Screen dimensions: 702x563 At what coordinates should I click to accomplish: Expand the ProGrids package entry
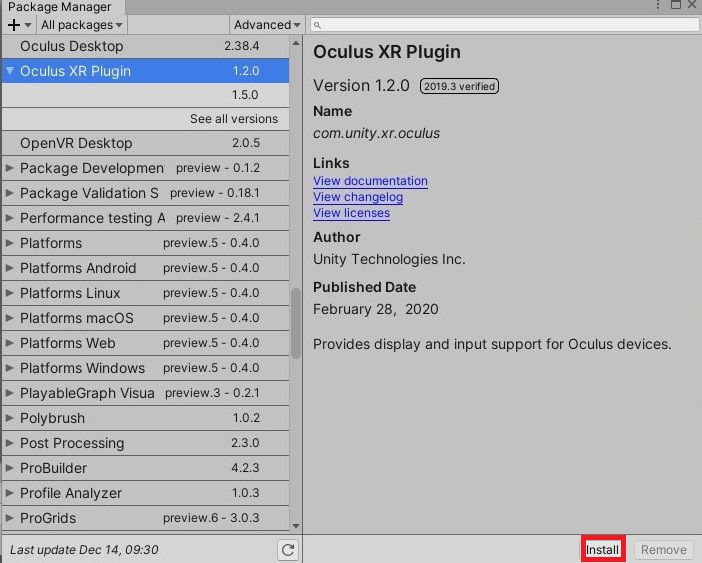9,518
